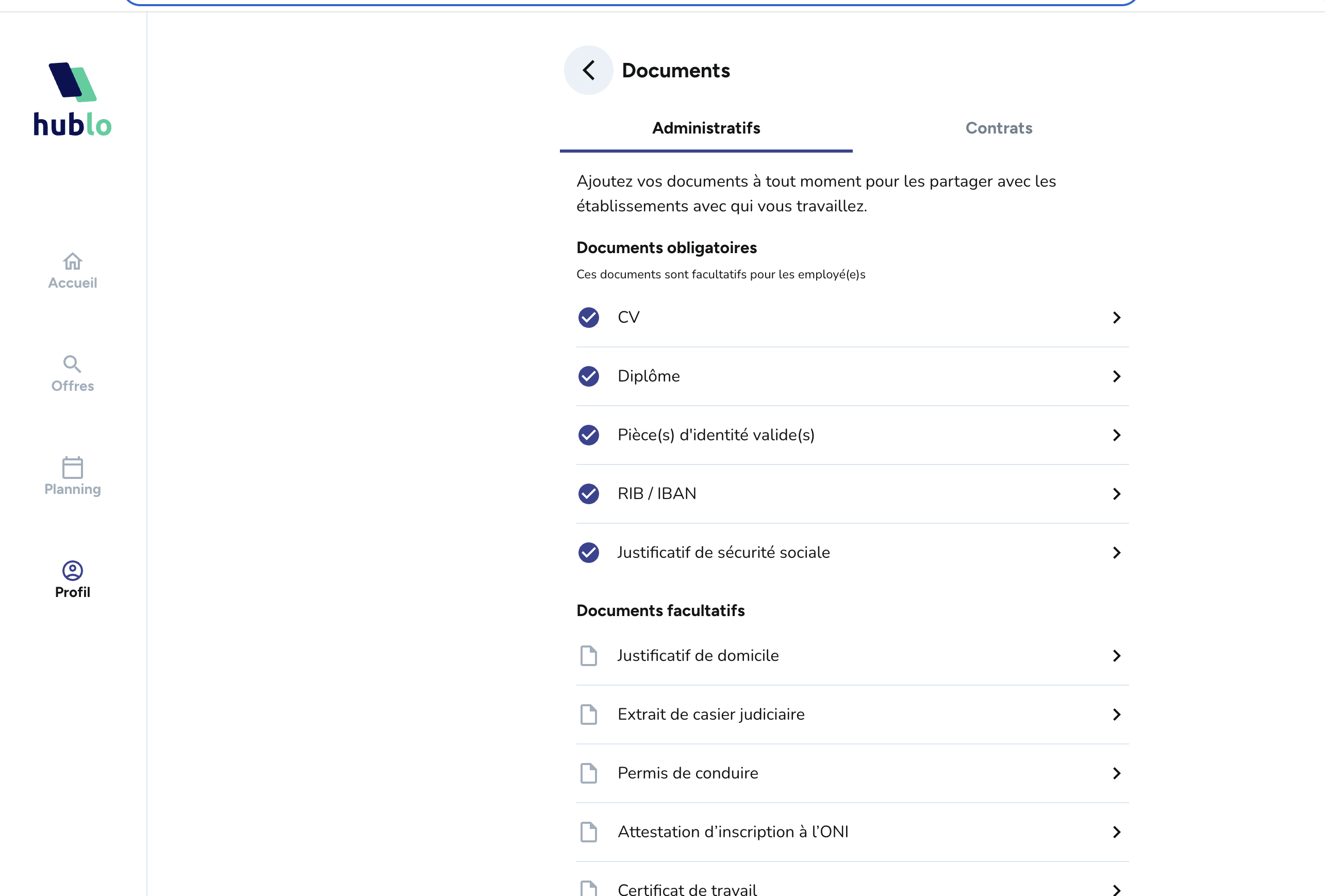Click the back arrow next to Documents
The image size is (1325, 896).
[588, 70]
